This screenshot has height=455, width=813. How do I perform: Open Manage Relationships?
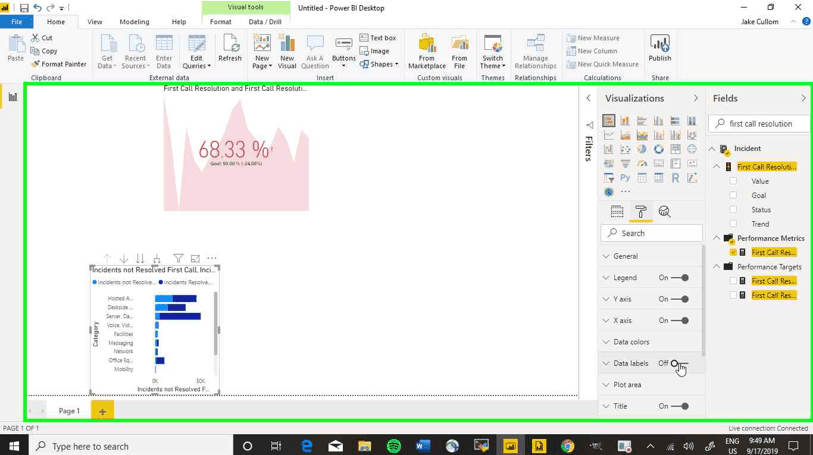535,51
